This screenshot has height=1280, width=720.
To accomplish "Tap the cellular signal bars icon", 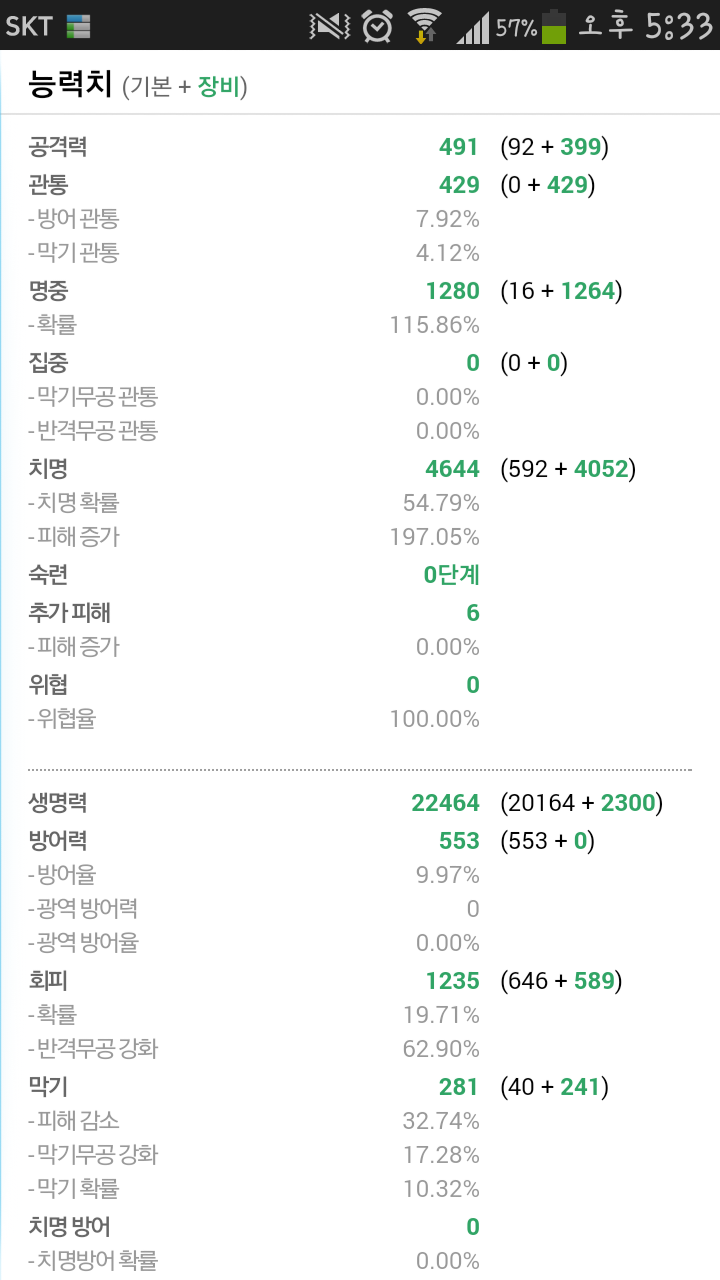I will 473,28.
